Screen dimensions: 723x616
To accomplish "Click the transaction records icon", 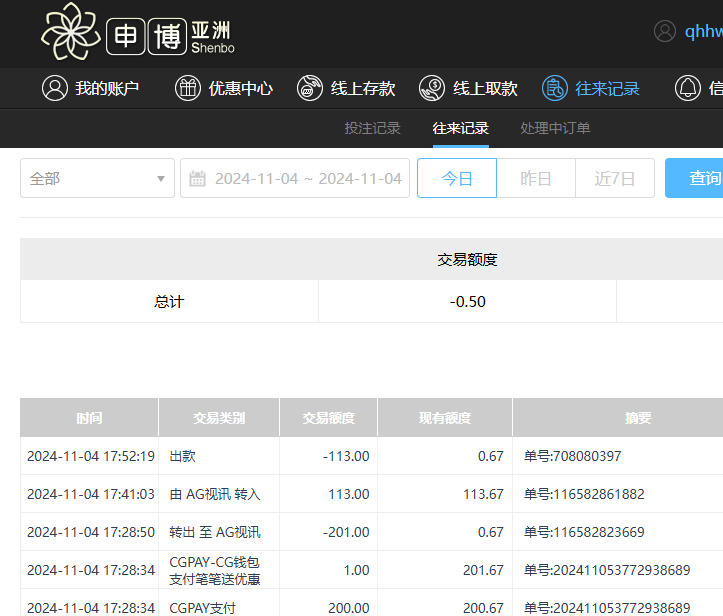I will (x=554, y=88).
